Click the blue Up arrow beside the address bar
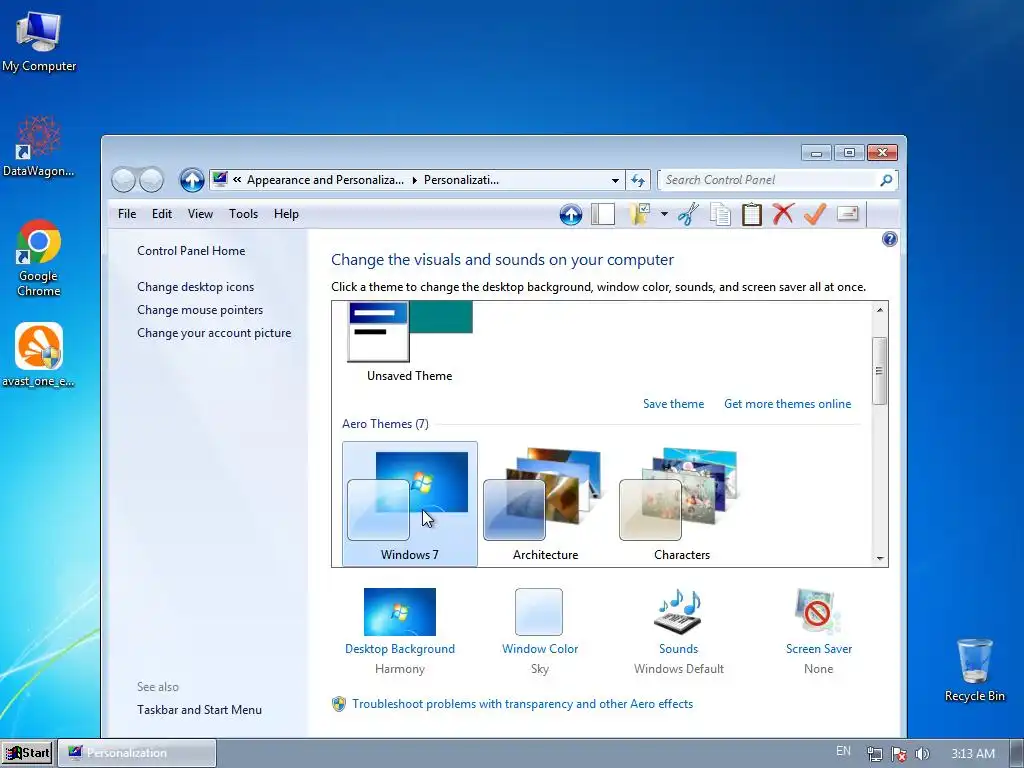This screenshot has height=768, width=1024. pos(192,180)
